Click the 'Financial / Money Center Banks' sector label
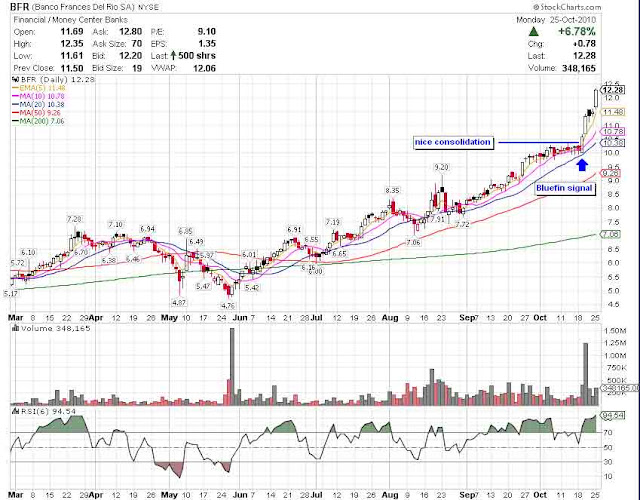640x500 pixels. 71,20
